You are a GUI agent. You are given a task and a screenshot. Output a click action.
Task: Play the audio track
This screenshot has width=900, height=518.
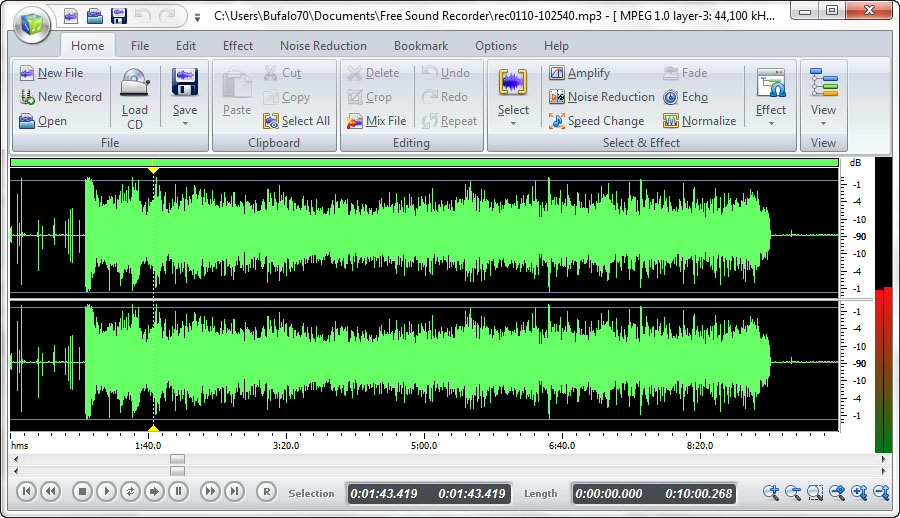pyautogui.click(x=106, y=491)
